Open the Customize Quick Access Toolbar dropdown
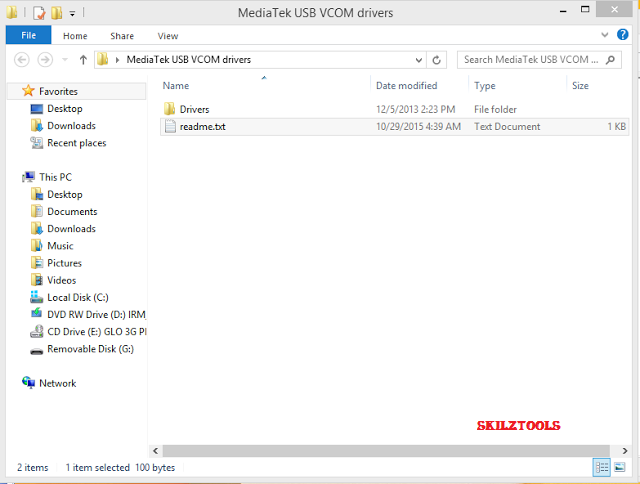This screenshot has width=640, height=484. coord(72,13)
